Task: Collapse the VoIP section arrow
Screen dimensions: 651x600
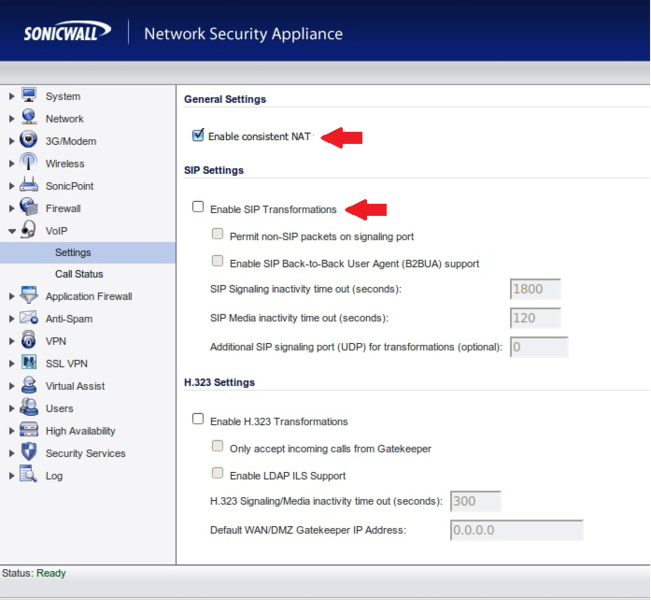Action: [x=11, y=231]
